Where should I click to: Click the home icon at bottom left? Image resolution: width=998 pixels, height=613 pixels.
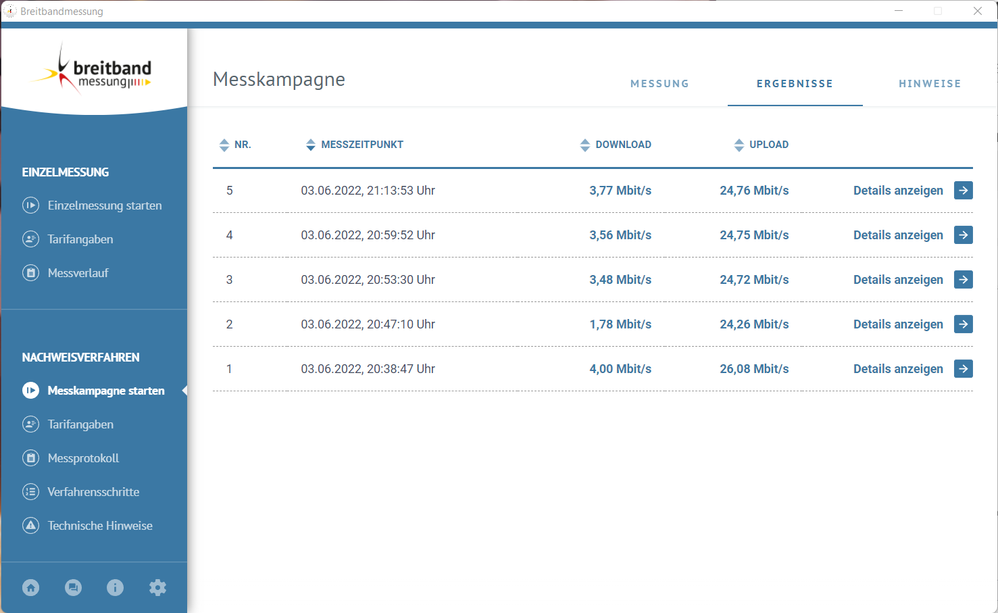pos(30,588)
